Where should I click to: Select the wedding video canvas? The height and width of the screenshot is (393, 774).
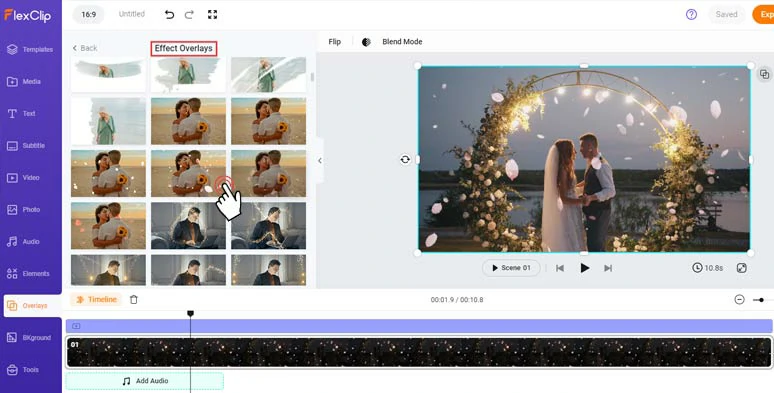[x=584, y=159]
